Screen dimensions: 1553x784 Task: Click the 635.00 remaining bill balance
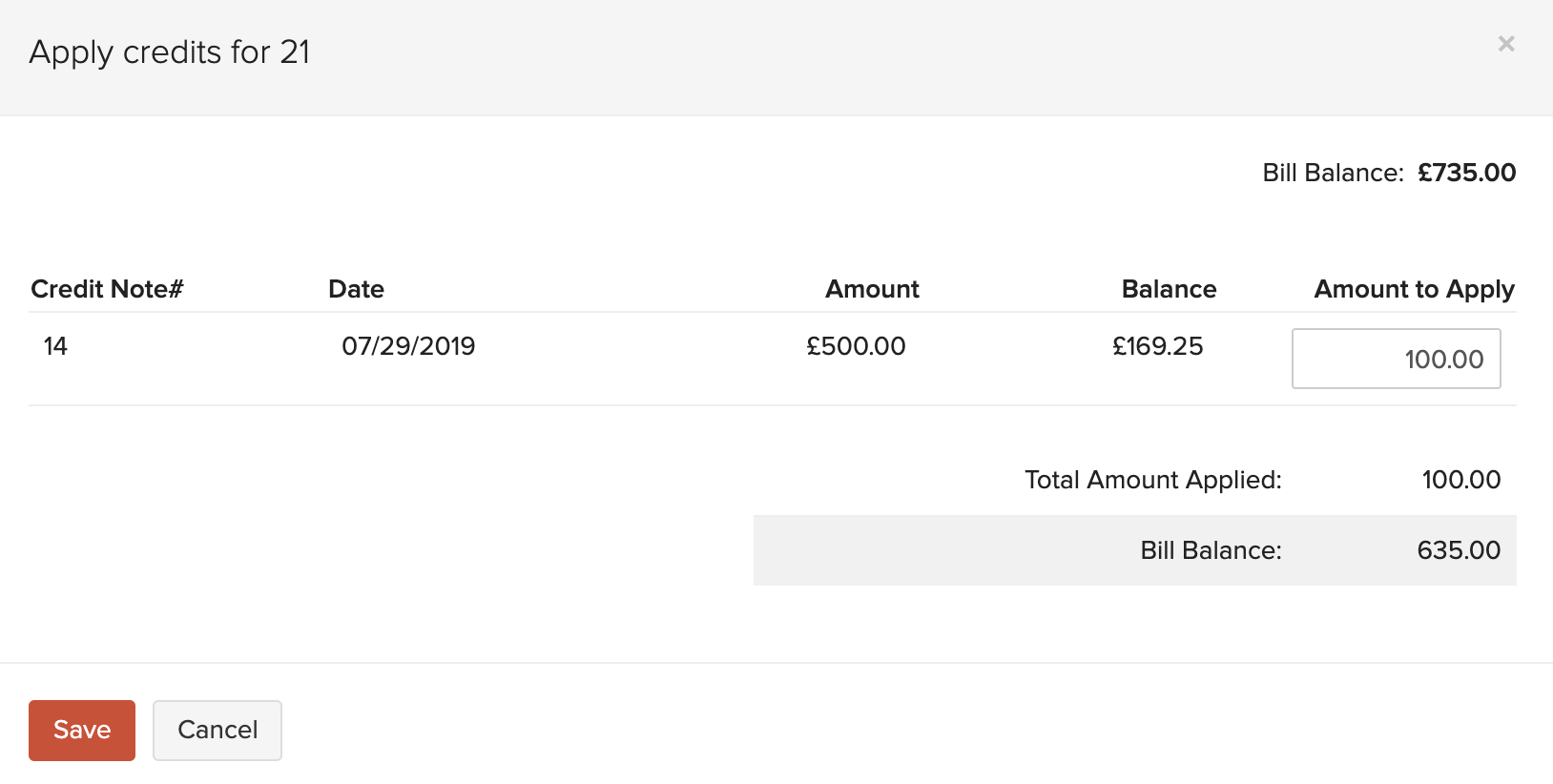tap(1458, 550)
